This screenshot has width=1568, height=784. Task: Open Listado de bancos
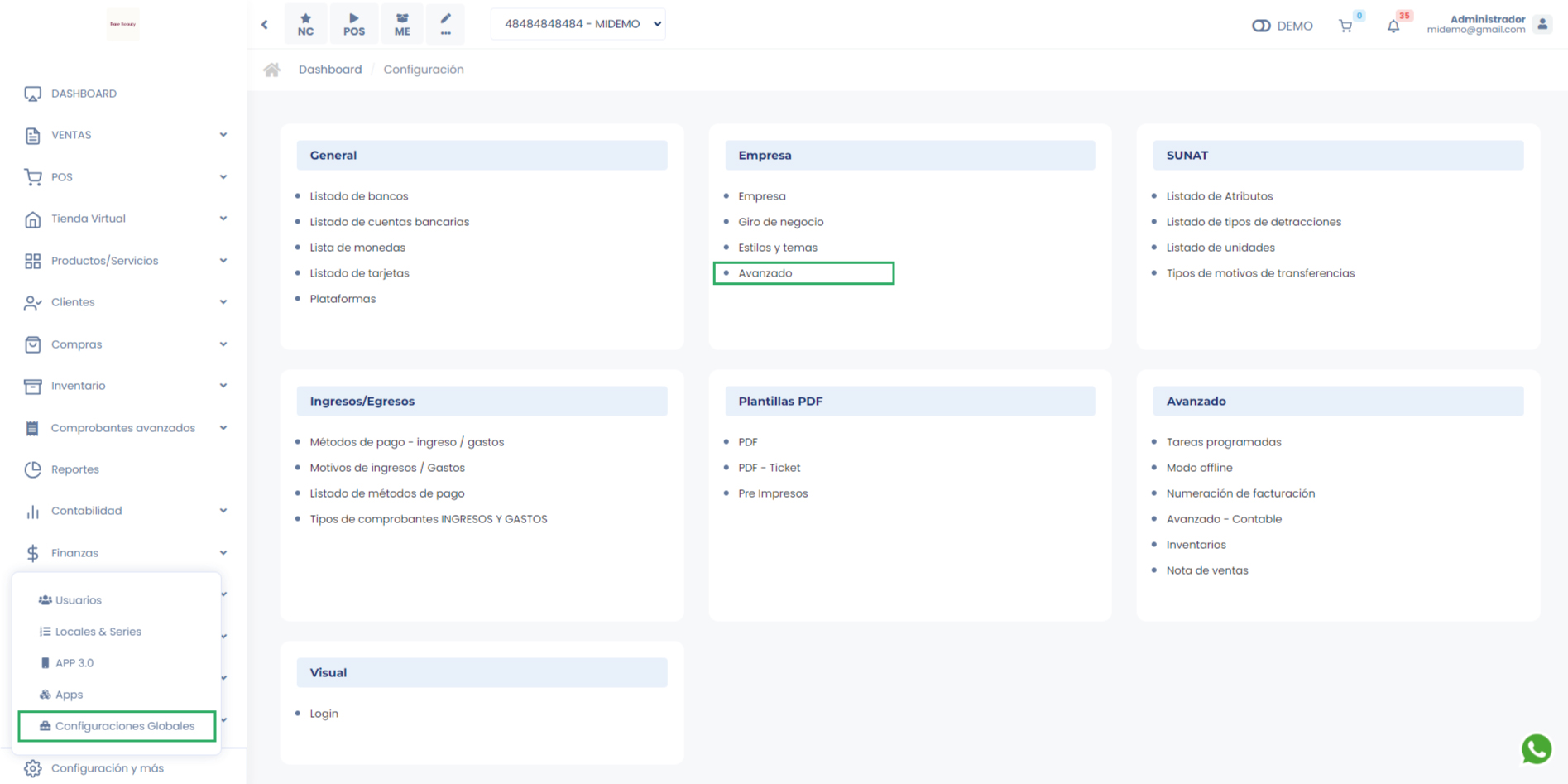pyautogui.click(x=358, y=196)
